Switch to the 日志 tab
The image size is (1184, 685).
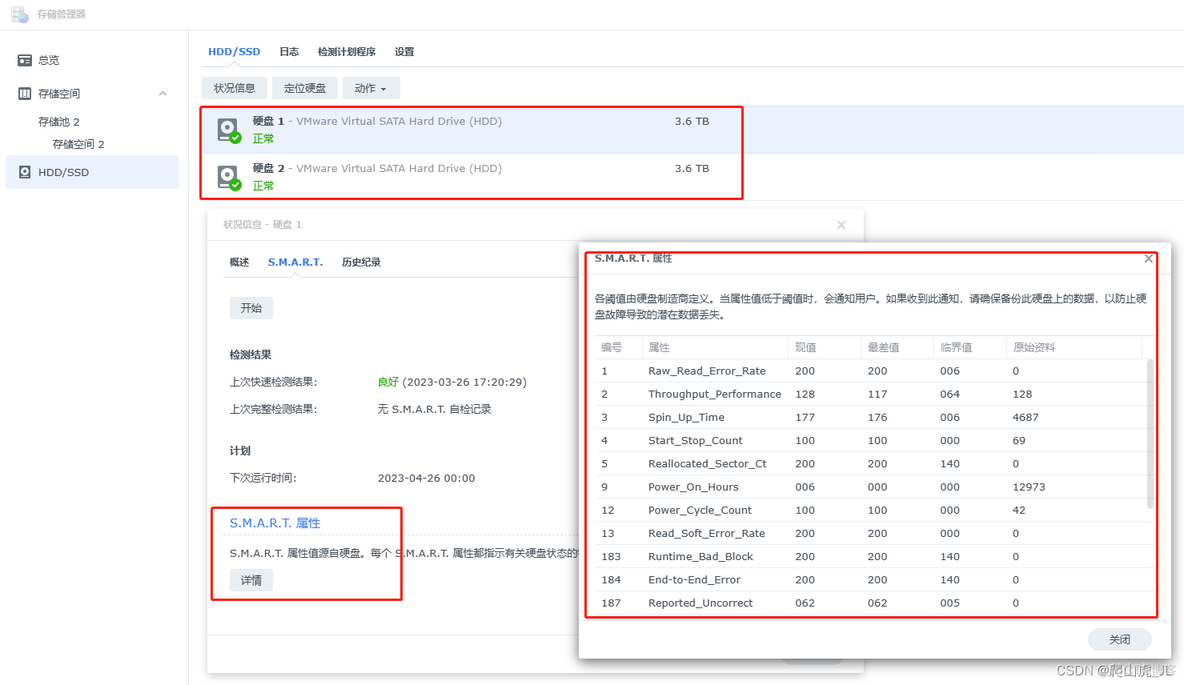[x=288, y=51]
